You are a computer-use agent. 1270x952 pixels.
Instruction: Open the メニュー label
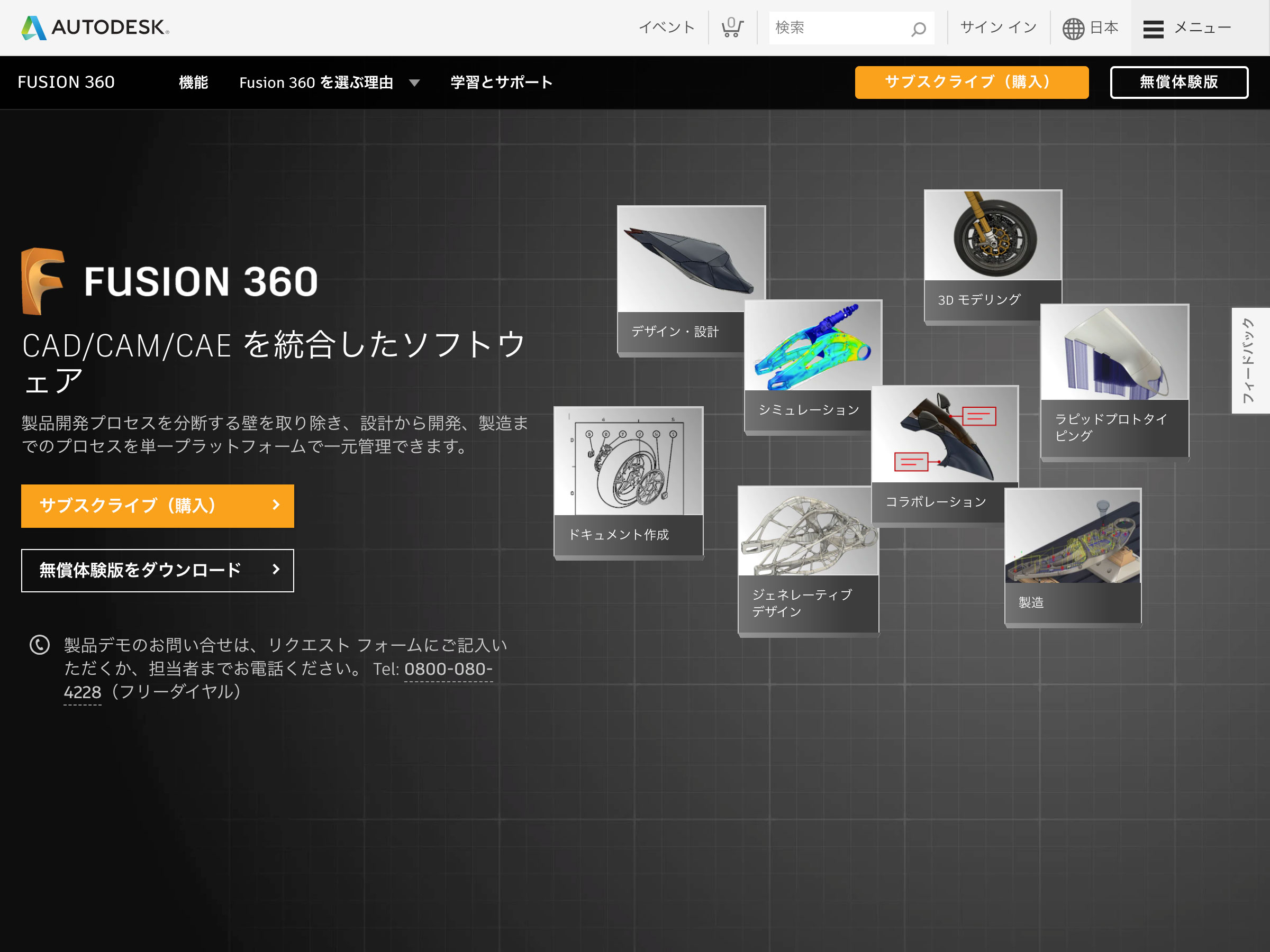pyautogui.click(x=1202, y=28)
